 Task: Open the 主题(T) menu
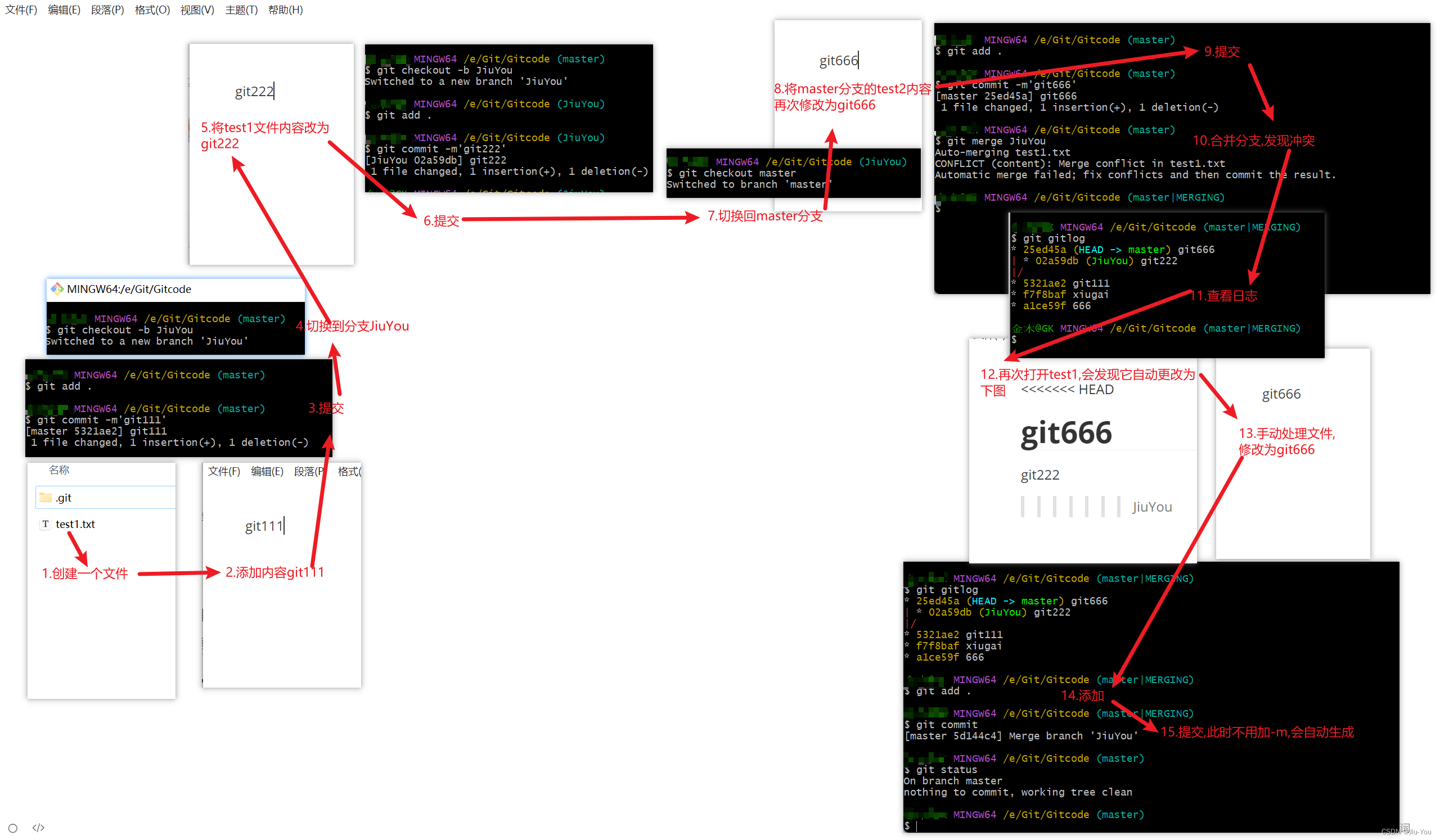(x=241, y=10)
